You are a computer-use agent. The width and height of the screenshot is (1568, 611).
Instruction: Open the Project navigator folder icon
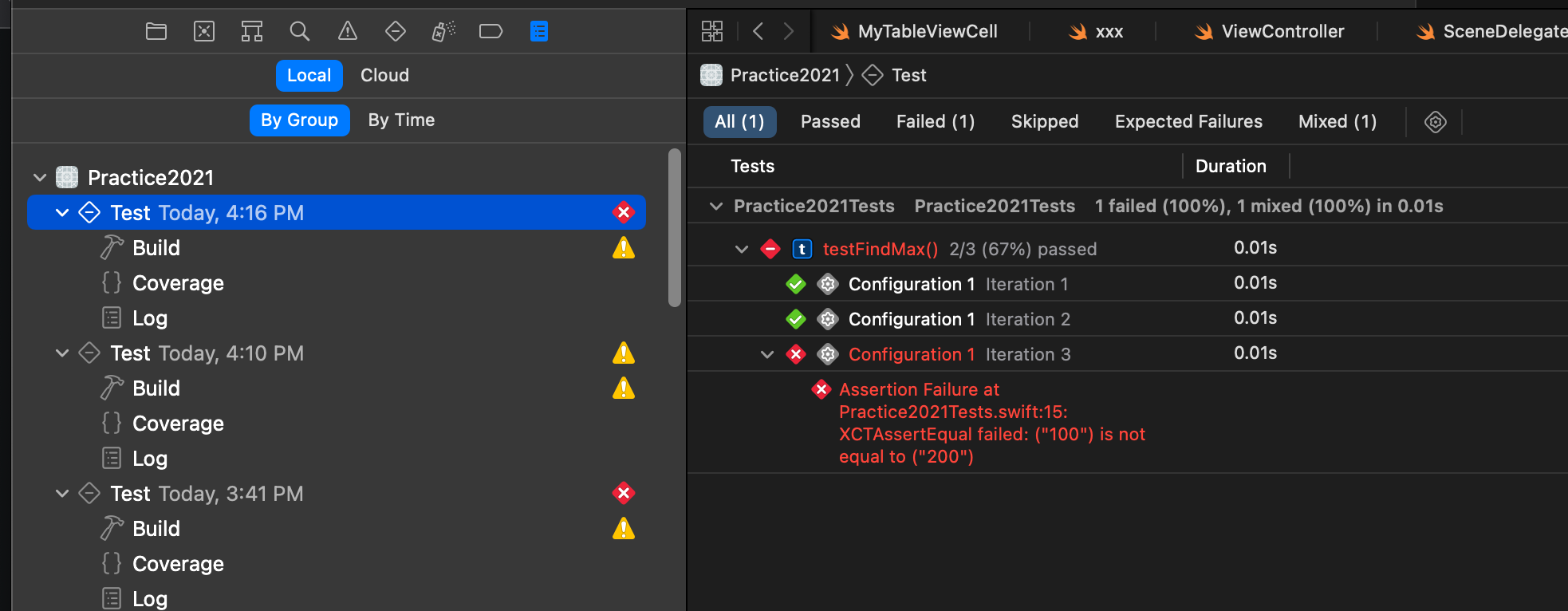(156, 32)
